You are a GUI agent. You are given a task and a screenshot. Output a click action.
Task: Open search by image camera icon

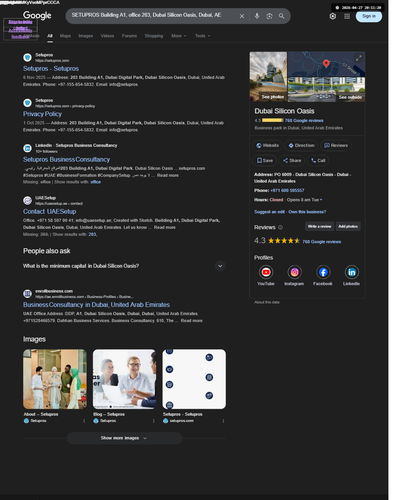[x=269, y=16]
